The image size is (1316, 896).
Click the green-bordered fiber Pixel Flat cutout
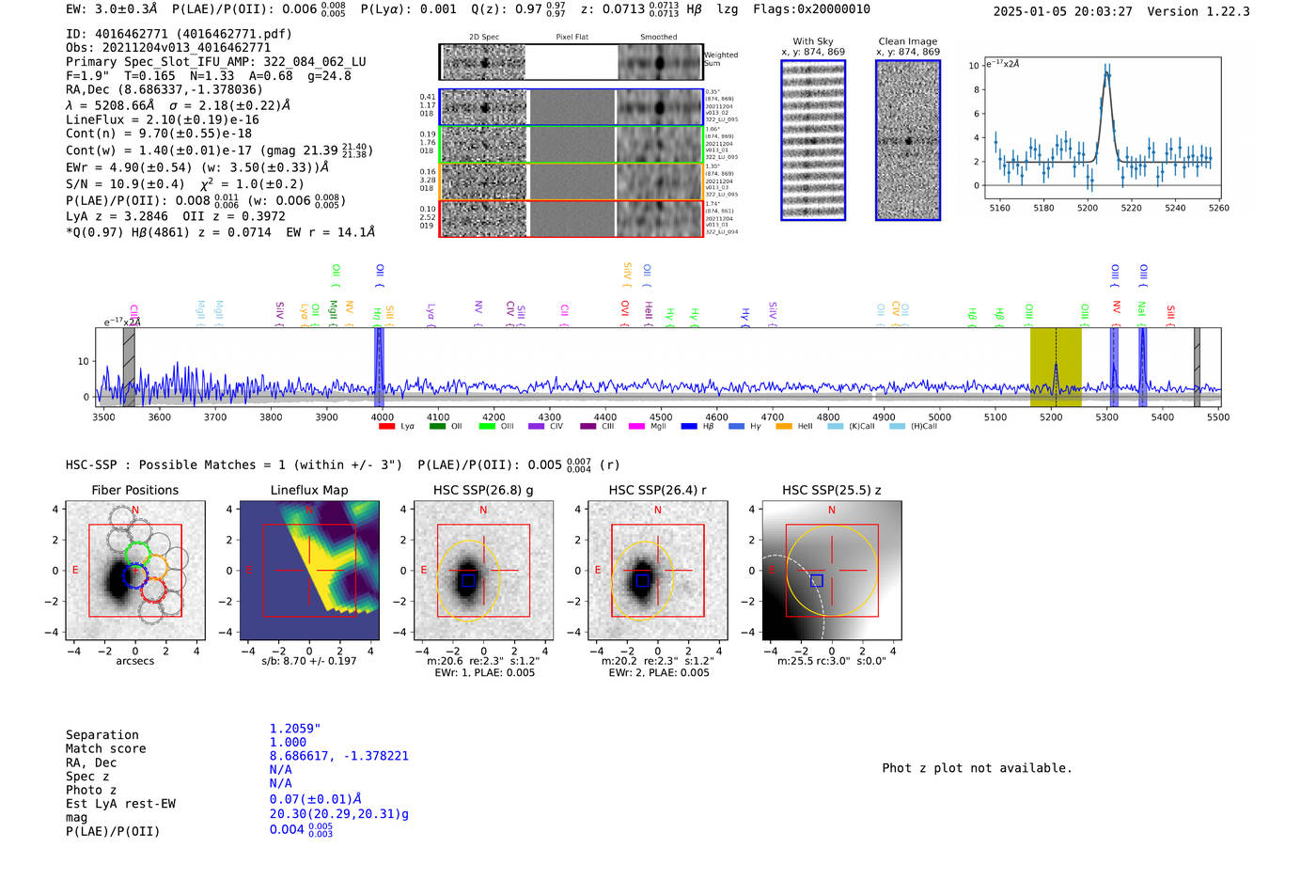coord(572,145)
